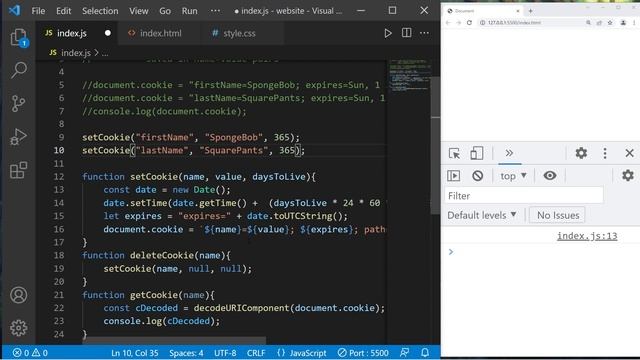
Task: Clear the console
Action: click(x=478, y=176)
